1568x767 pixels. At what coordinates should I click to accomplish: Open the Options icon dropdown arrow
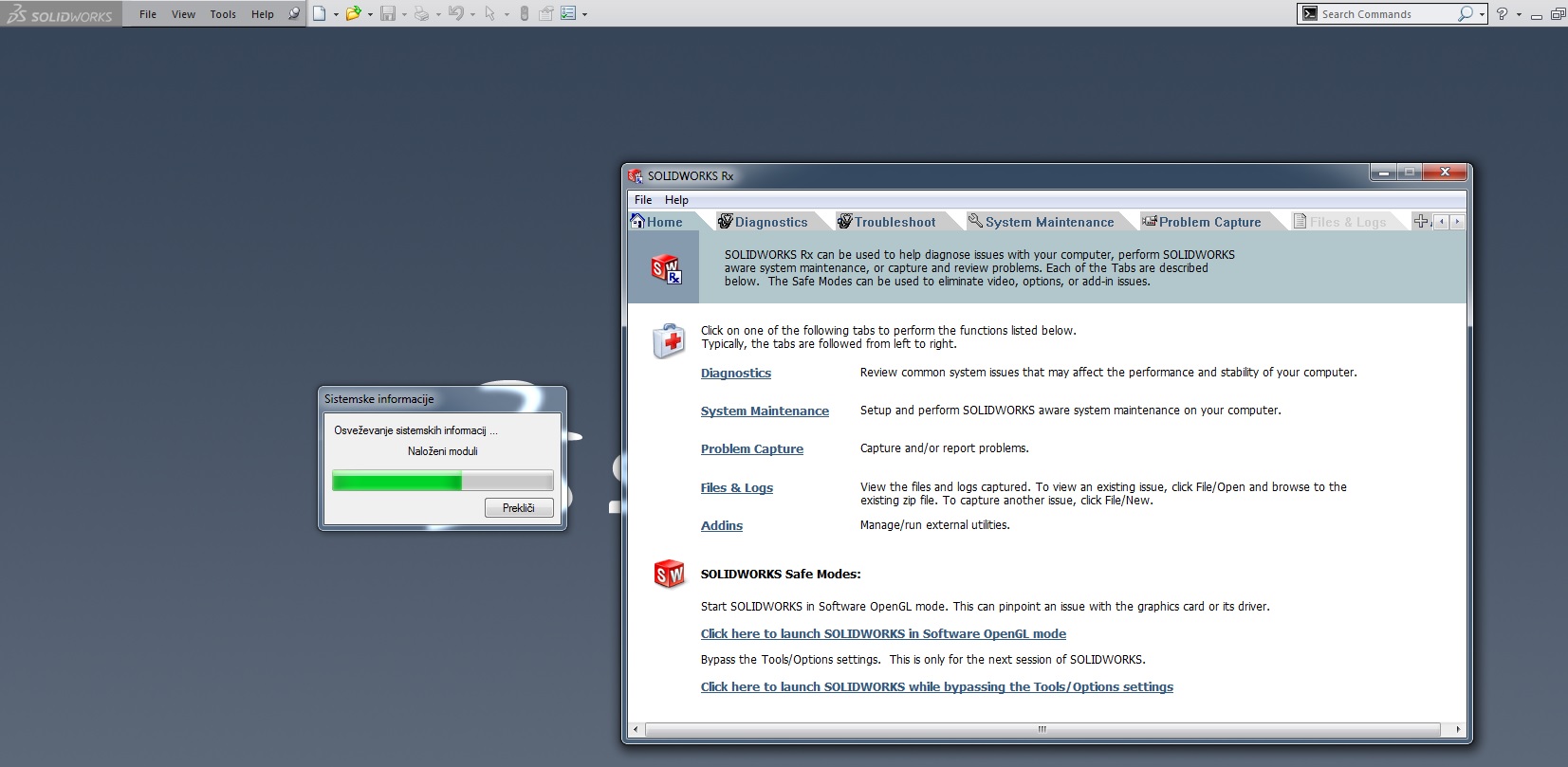coord(584,14)
